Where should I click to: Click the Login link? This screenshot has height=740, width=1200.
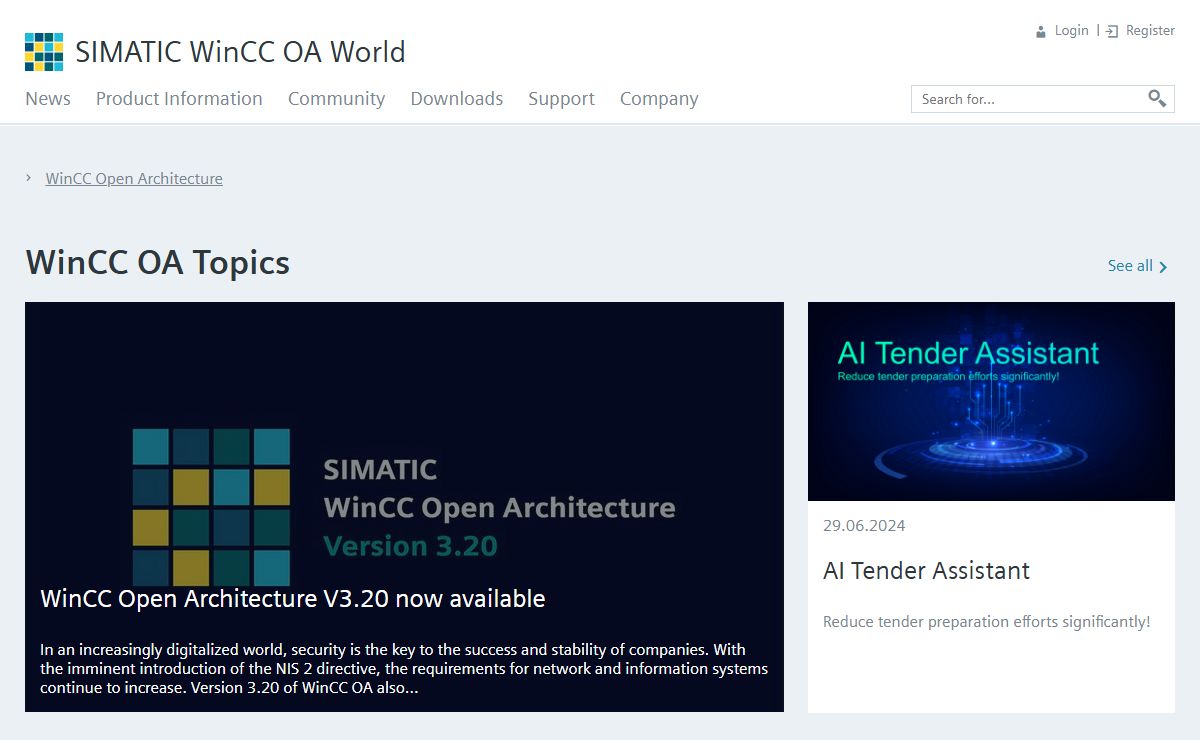[x=1071, y=31]
